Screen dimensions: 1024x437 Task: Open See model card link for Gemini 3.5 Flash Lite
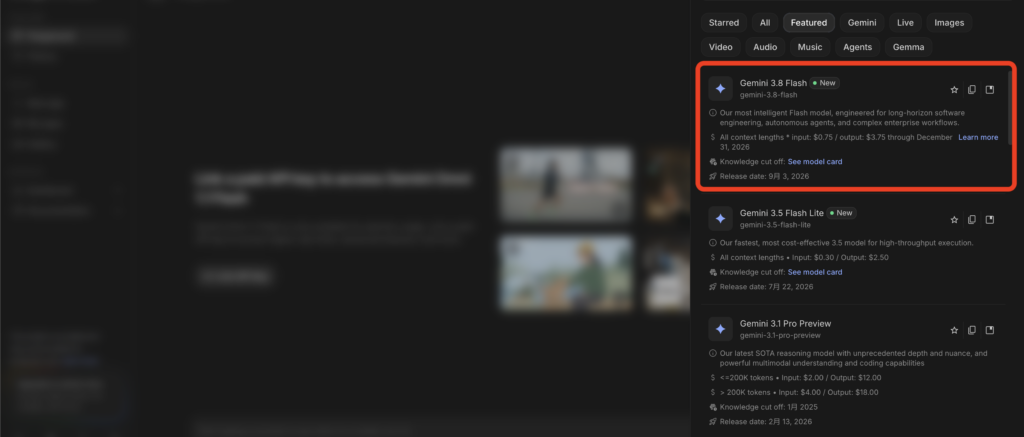pyautogui.click(x=815, y=272)
